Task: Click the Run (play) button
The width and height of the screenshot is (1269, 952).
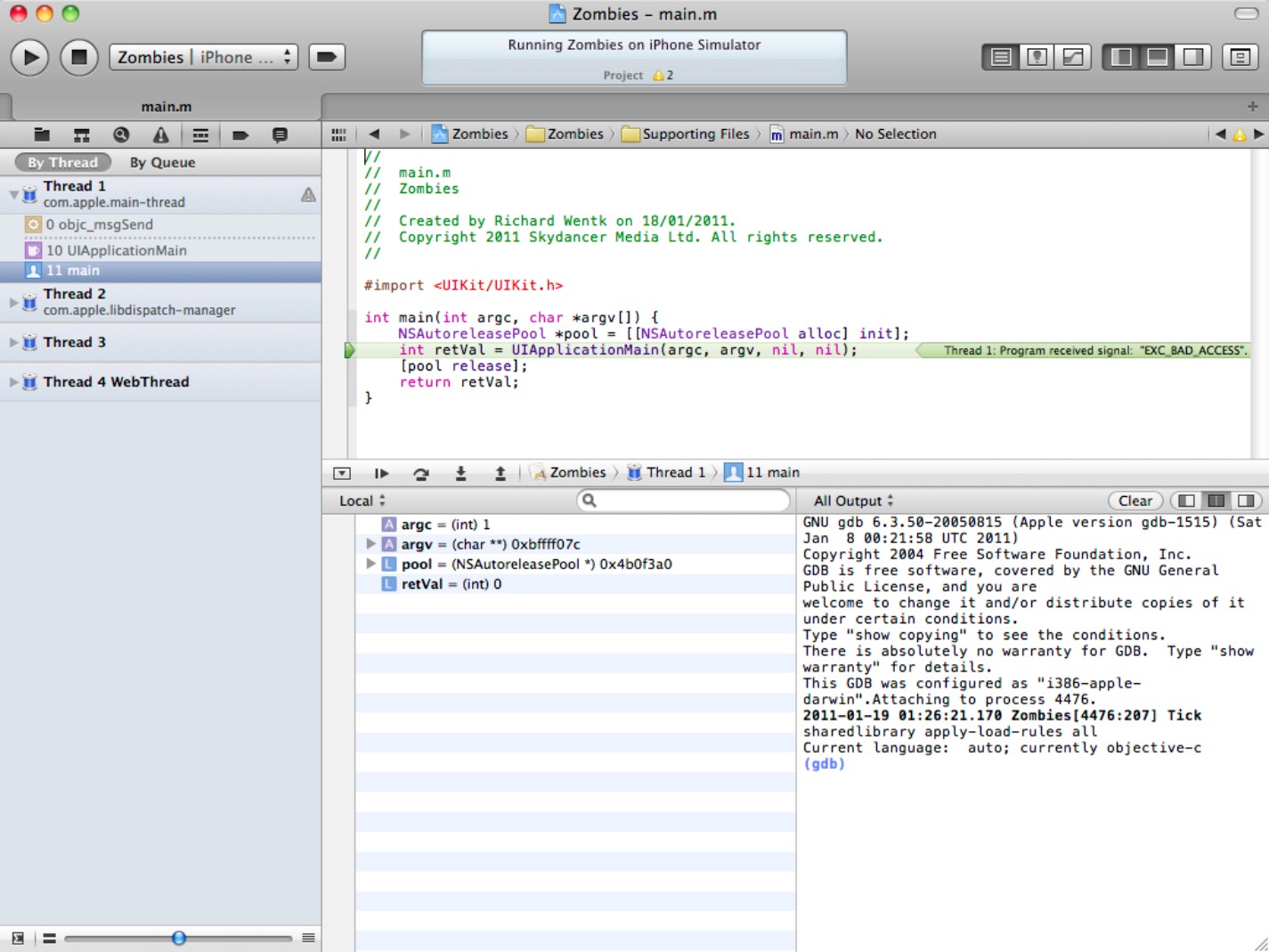Action: pyautogui.click(x=30, y=57)
